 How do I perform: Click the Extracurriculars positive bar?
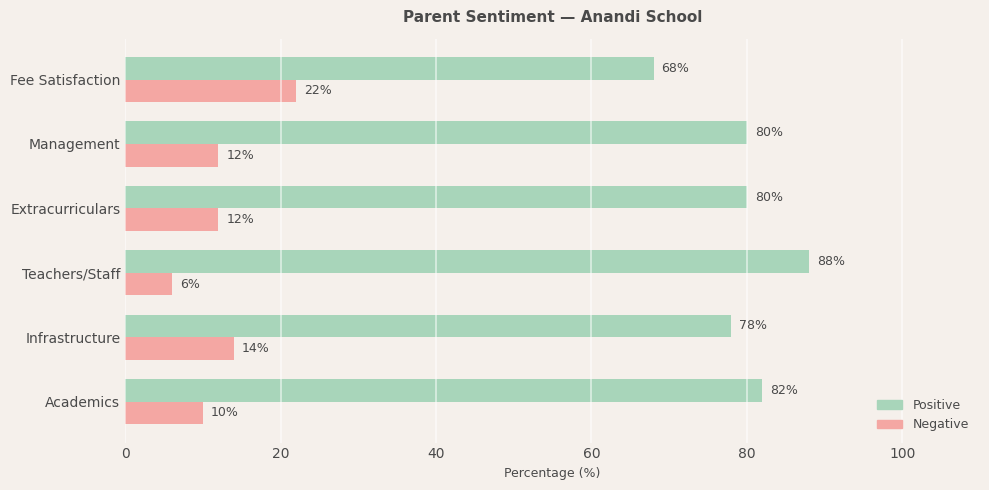435,197
